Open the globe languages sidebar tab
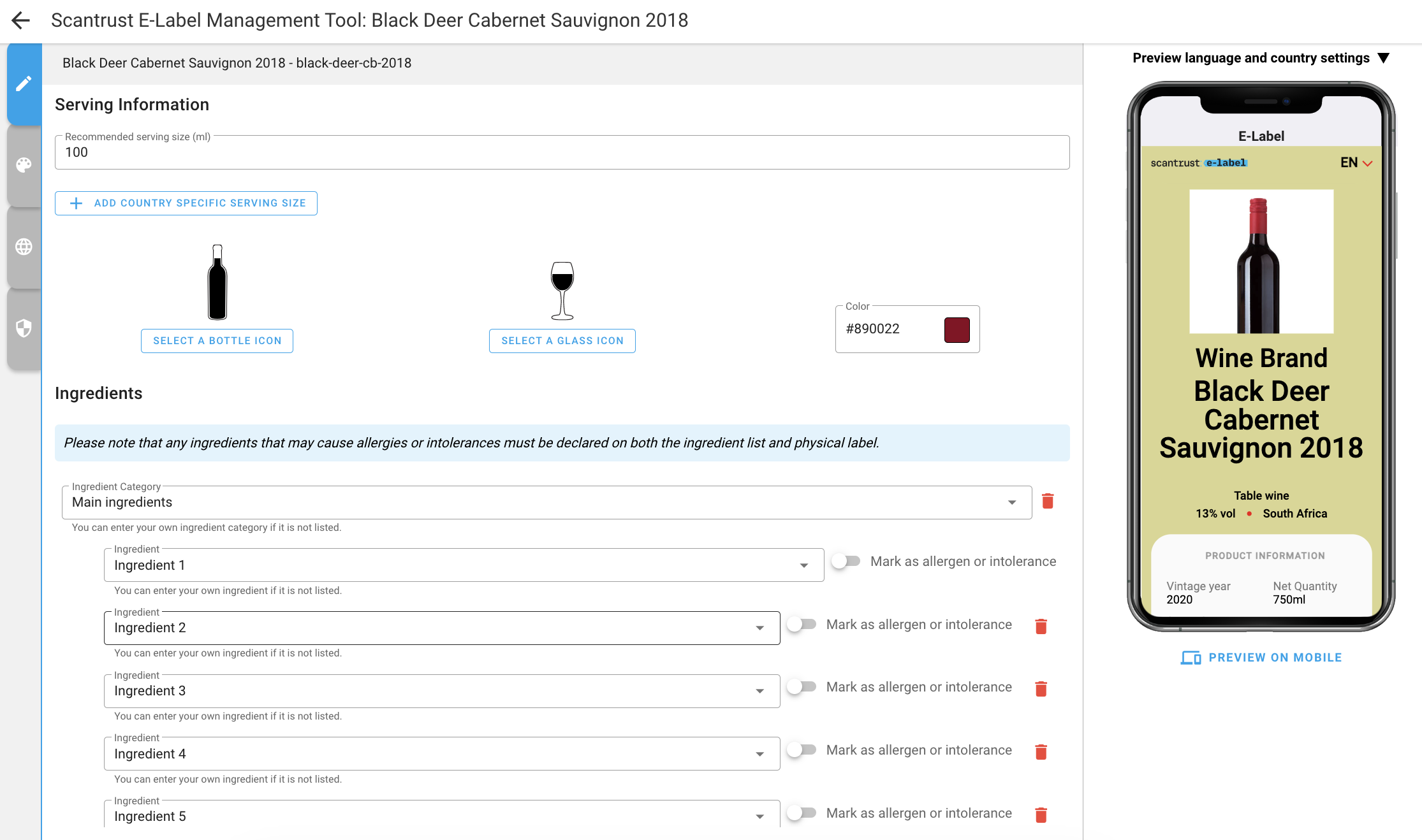Image resolution: width=1422 pixels, height=840 pixels. pyautogui.click(x=24, y=247)
